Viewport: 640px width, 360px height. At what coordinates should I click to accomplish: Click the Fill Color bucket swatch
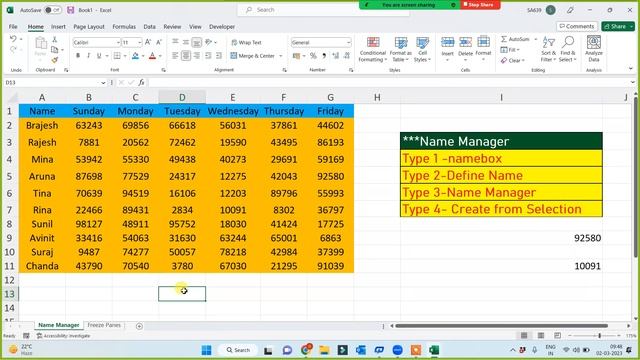click(x=135, y=56)
